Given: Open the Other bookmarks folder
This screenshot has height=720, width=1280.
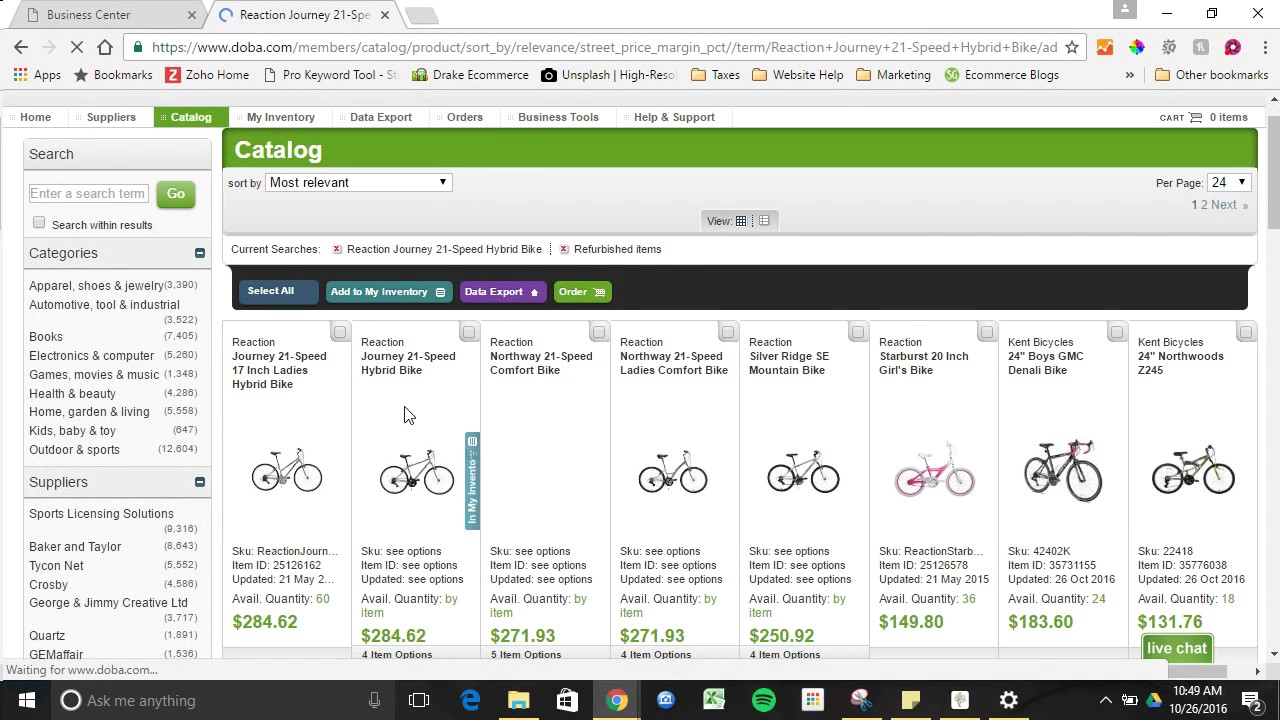Looking at the screenshot, I should pyautogui.click(x=1211, y=75).
